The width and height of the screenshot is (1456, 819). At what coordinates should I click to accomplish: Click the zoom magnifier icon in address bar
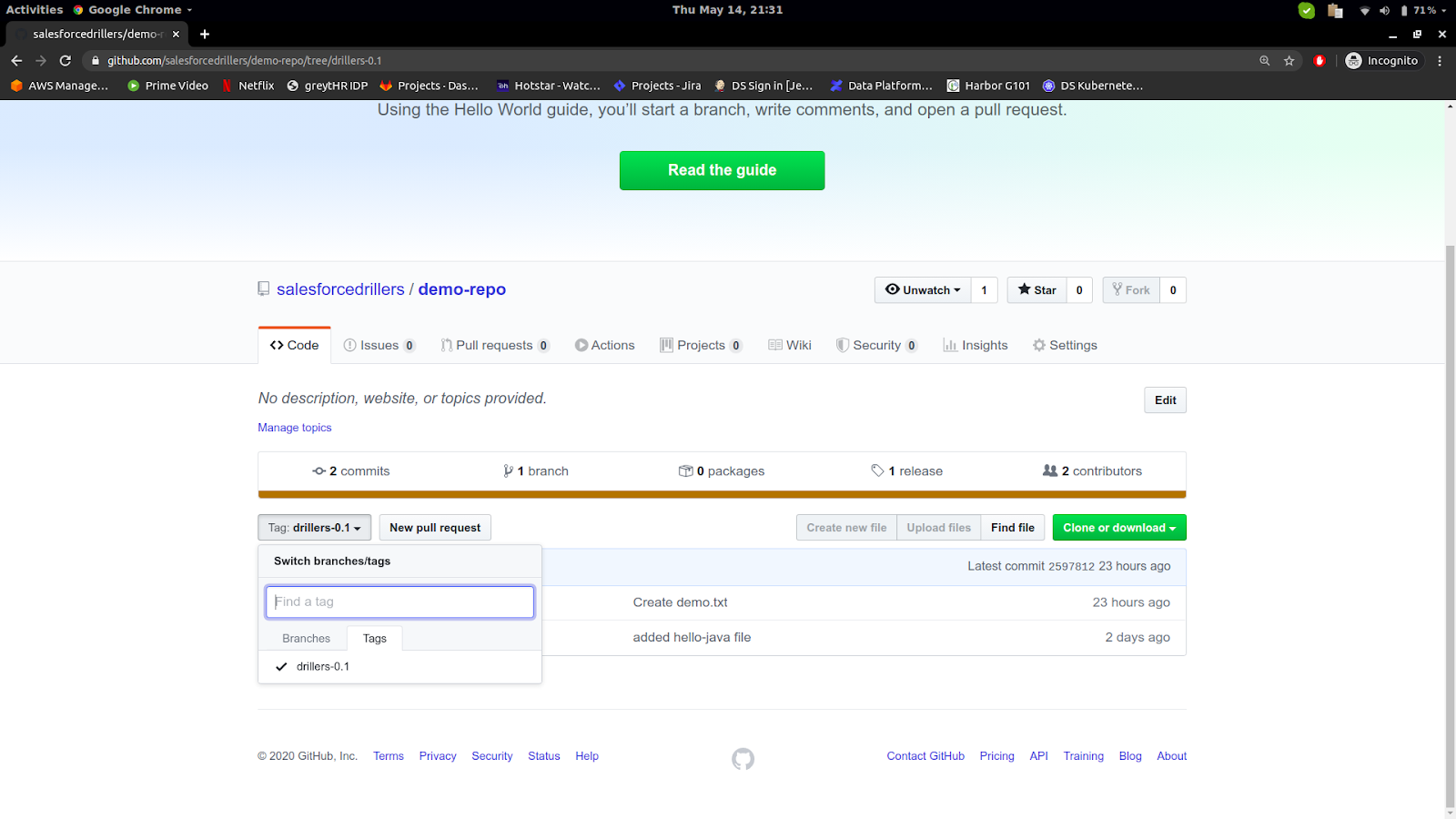coord(1264,60)
